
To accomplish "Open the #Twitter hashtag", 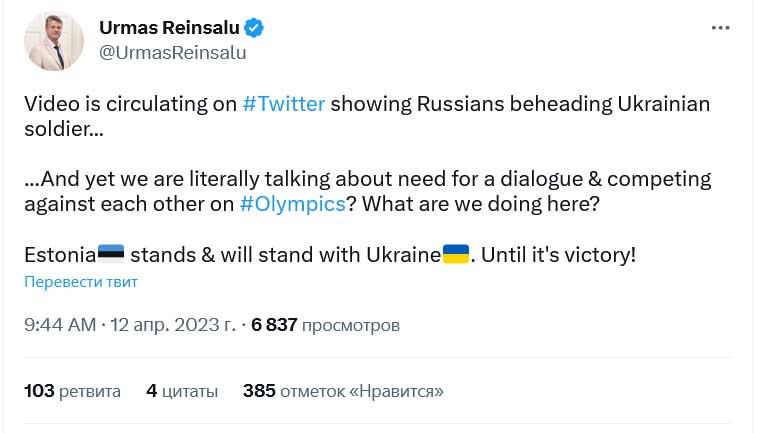I will tap(284, 105).
